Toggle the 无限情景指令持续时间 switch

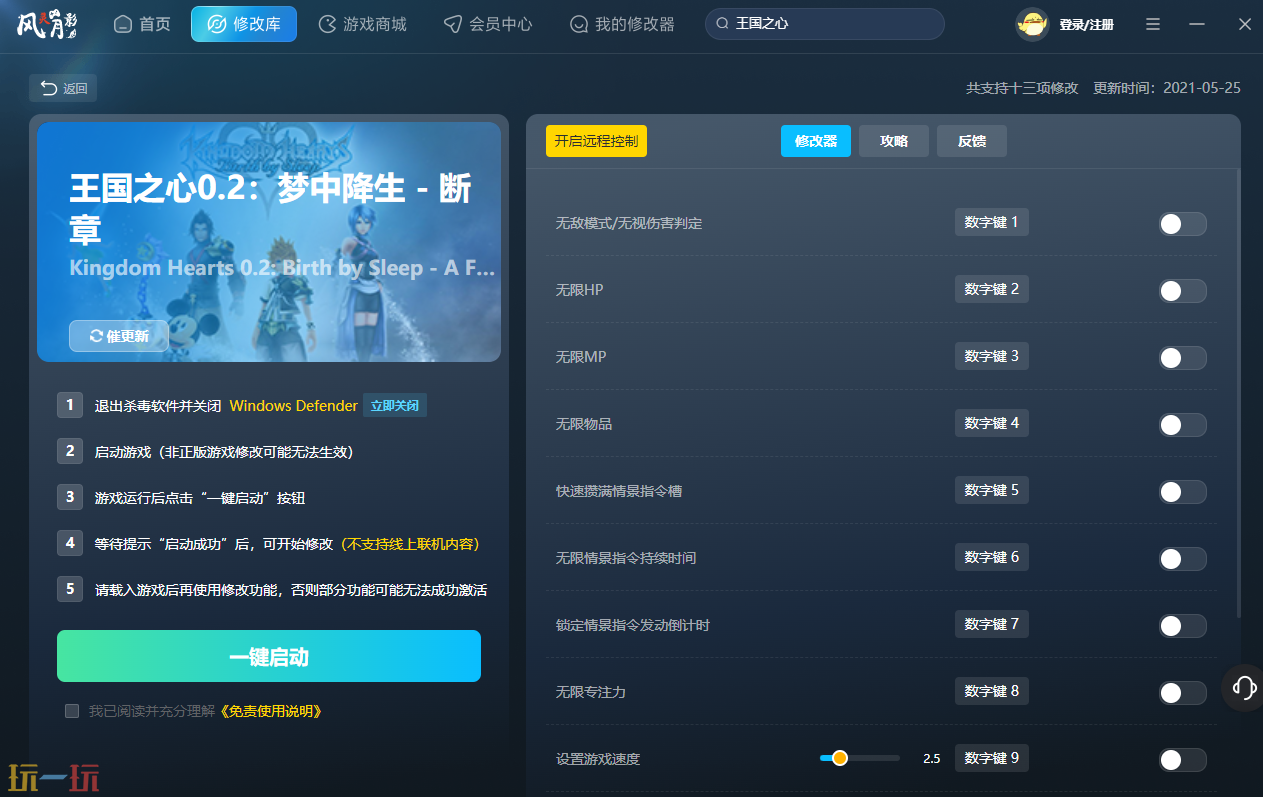[x=1183, y=559]
